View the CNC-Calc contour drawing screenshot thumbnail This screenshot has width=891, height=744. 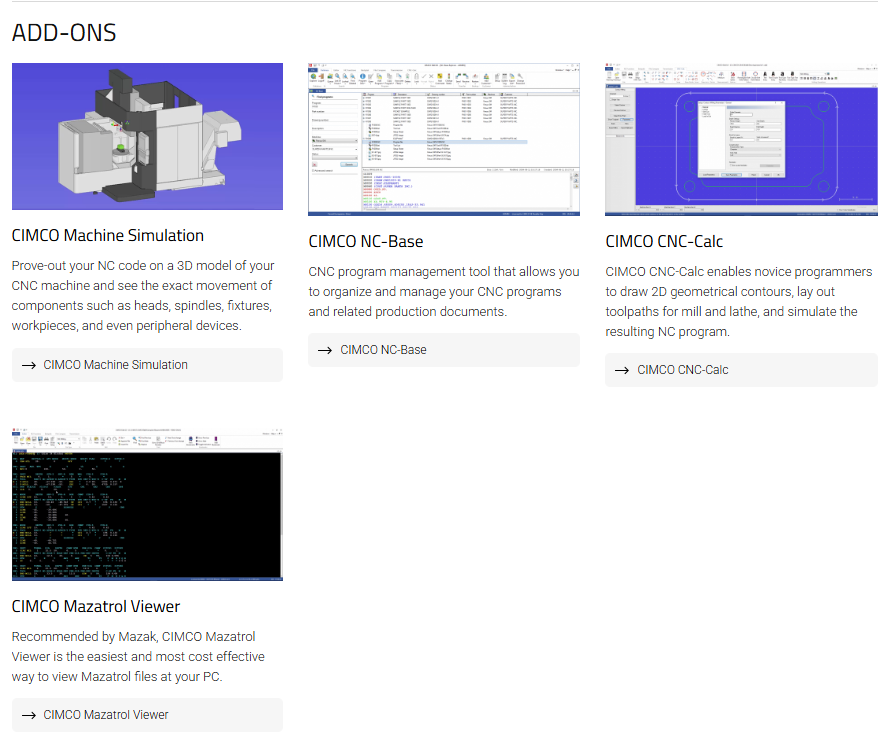741,139
